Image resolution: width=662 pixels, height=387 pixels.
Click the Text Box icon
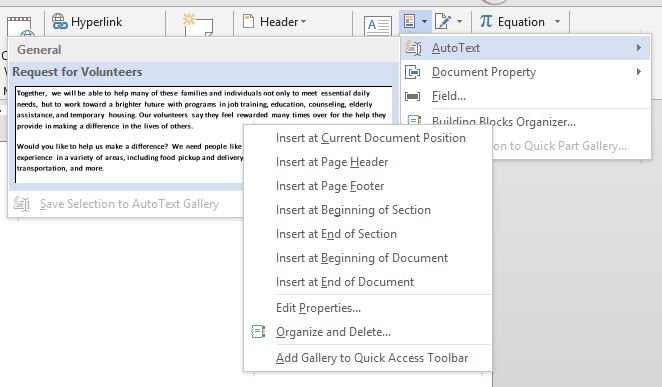(x=378, y=26)
